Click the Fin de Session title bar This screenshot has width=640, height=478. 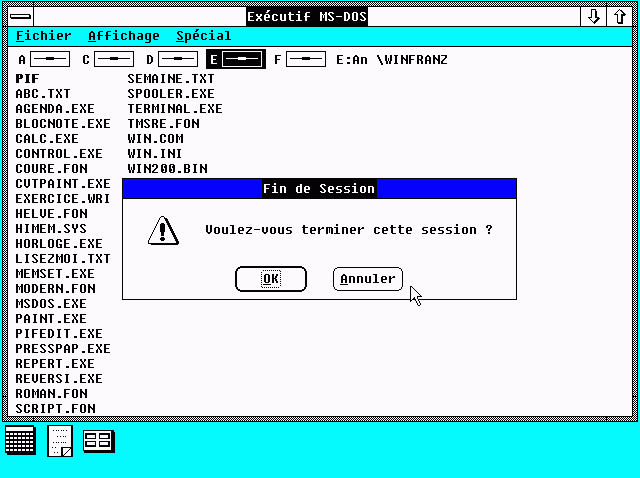(x=319, y=188)
